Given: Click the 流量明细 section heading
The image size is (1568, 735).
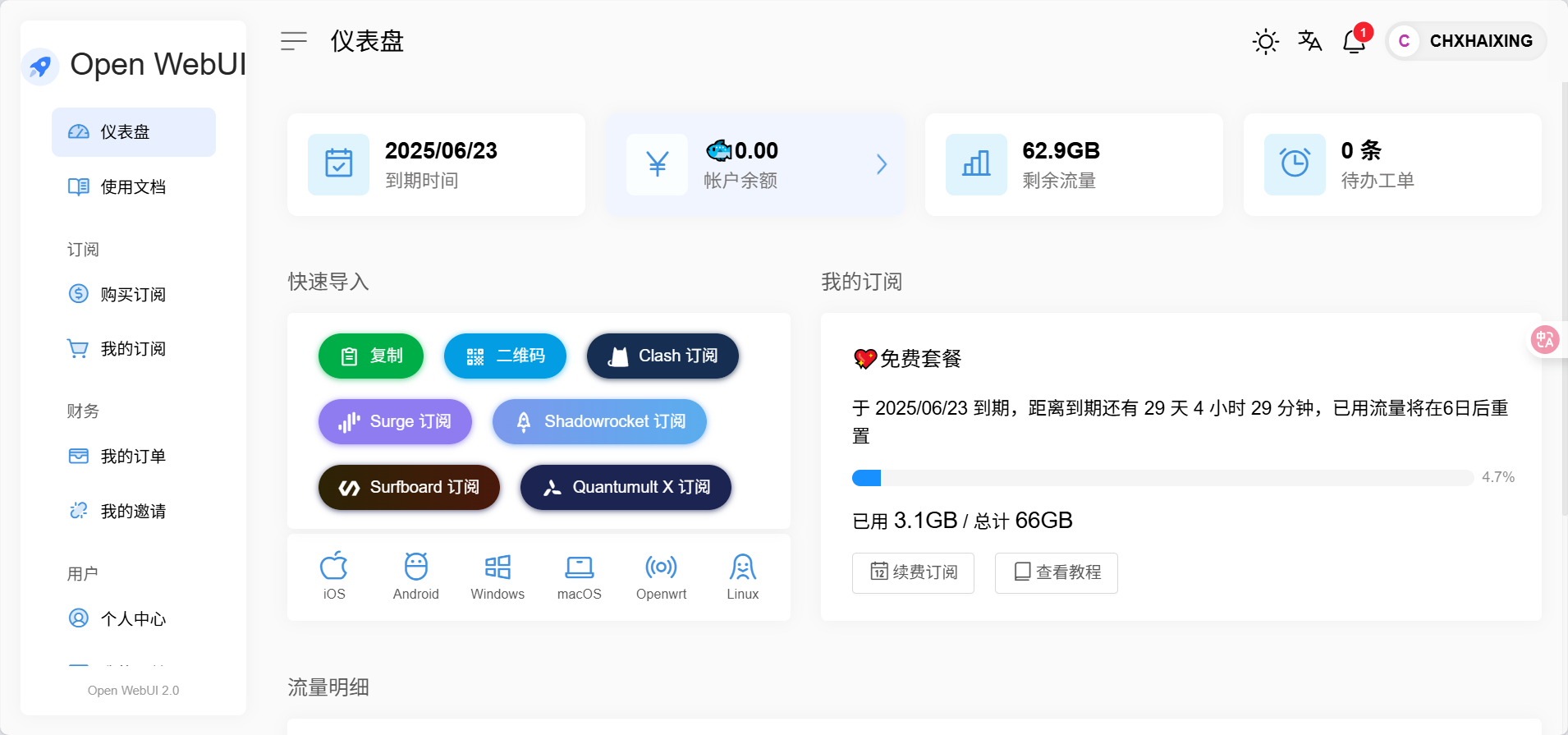Looking at the screenshot, I should (x=328, y=687).
